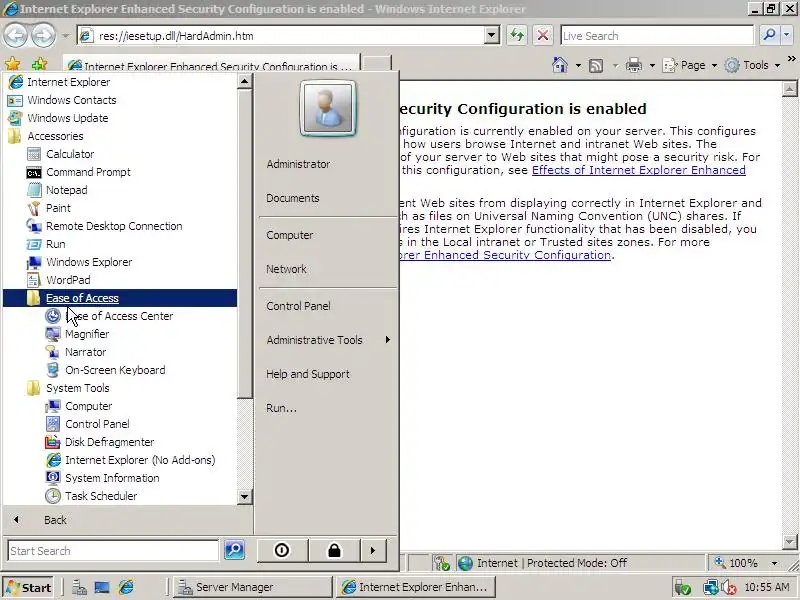
Task: Click the IE Home toolbar icon
Action: (560, 65)
